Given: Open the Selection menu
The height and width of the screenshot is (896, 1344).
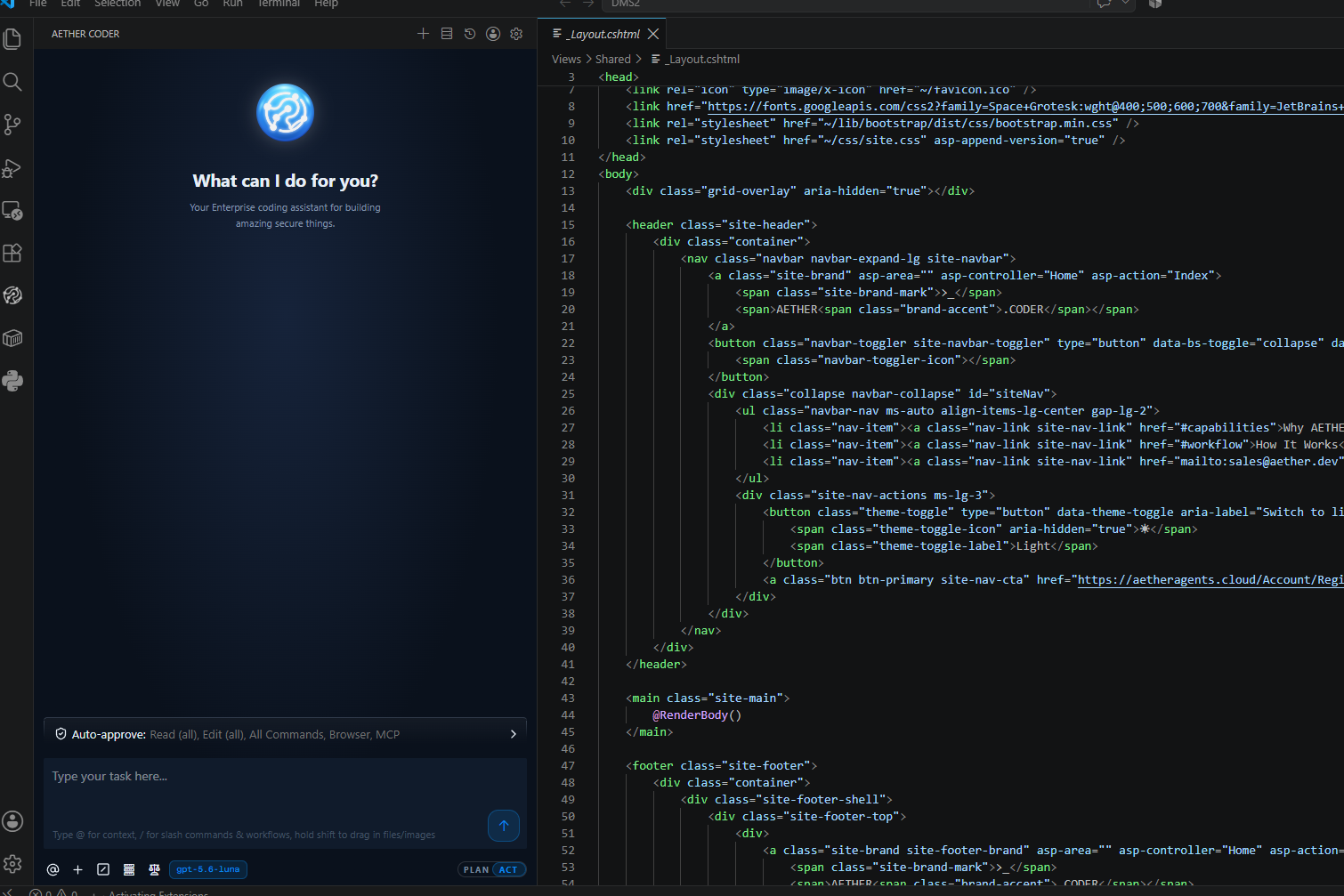Looking at the screenshot, I should (117, 4).
